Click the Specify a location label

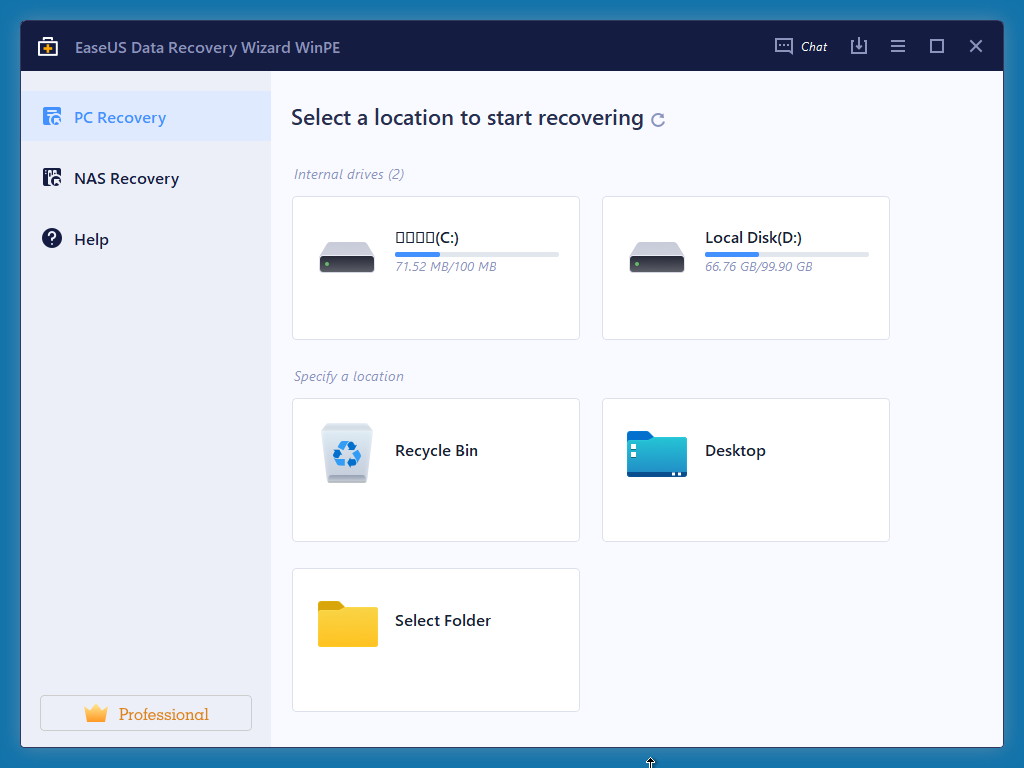pyautogui.click(x=349, y=376)
